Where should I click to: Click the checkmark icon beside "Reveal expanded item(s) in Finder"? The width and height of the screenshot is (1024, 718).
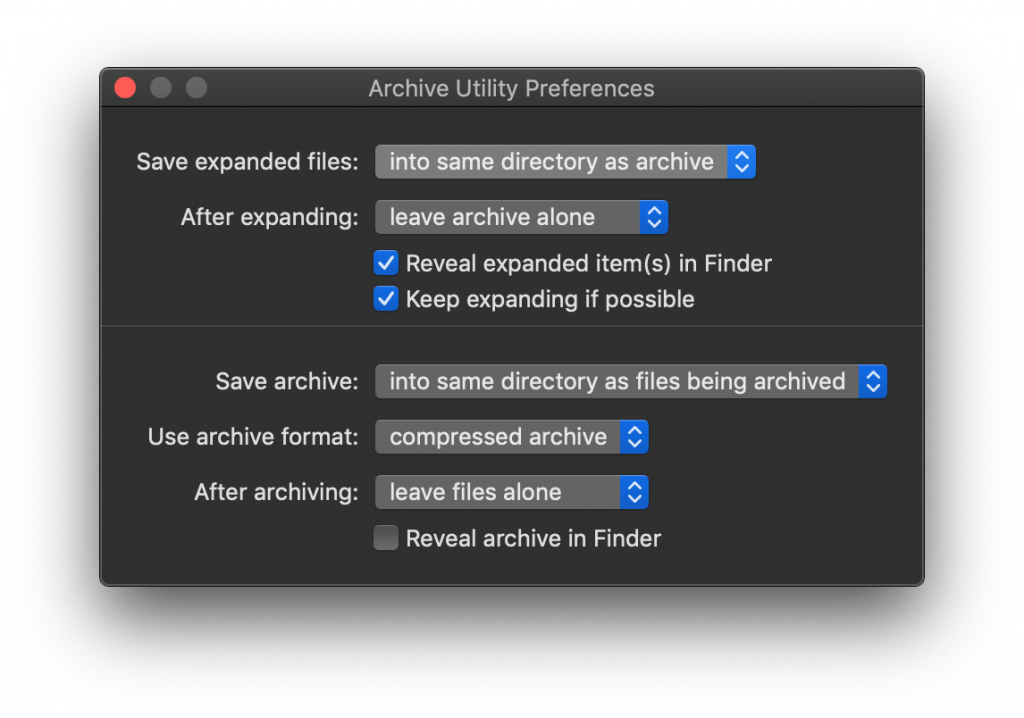coord(386,263)
